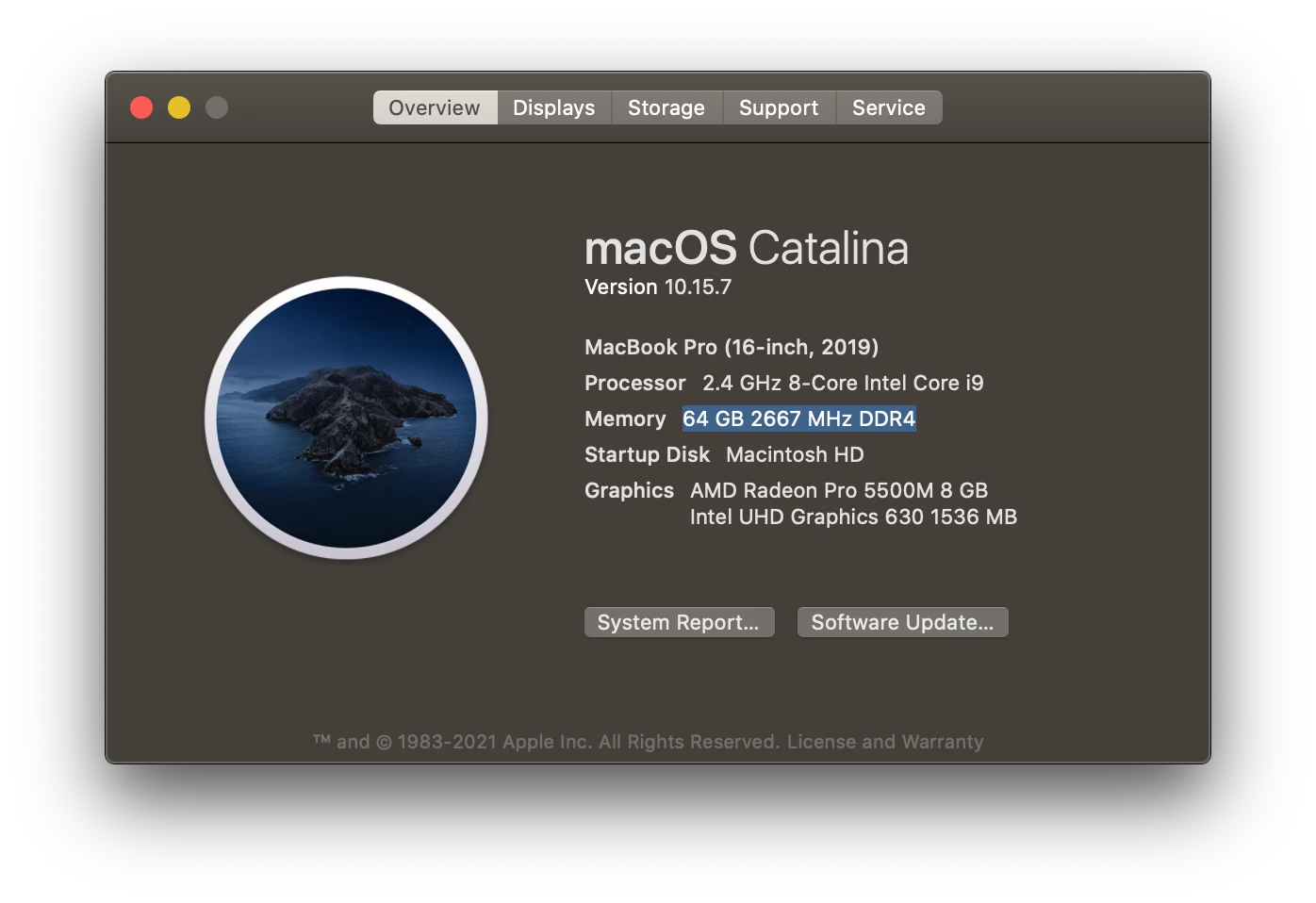Select the Support tab

(x=779, y=107)
